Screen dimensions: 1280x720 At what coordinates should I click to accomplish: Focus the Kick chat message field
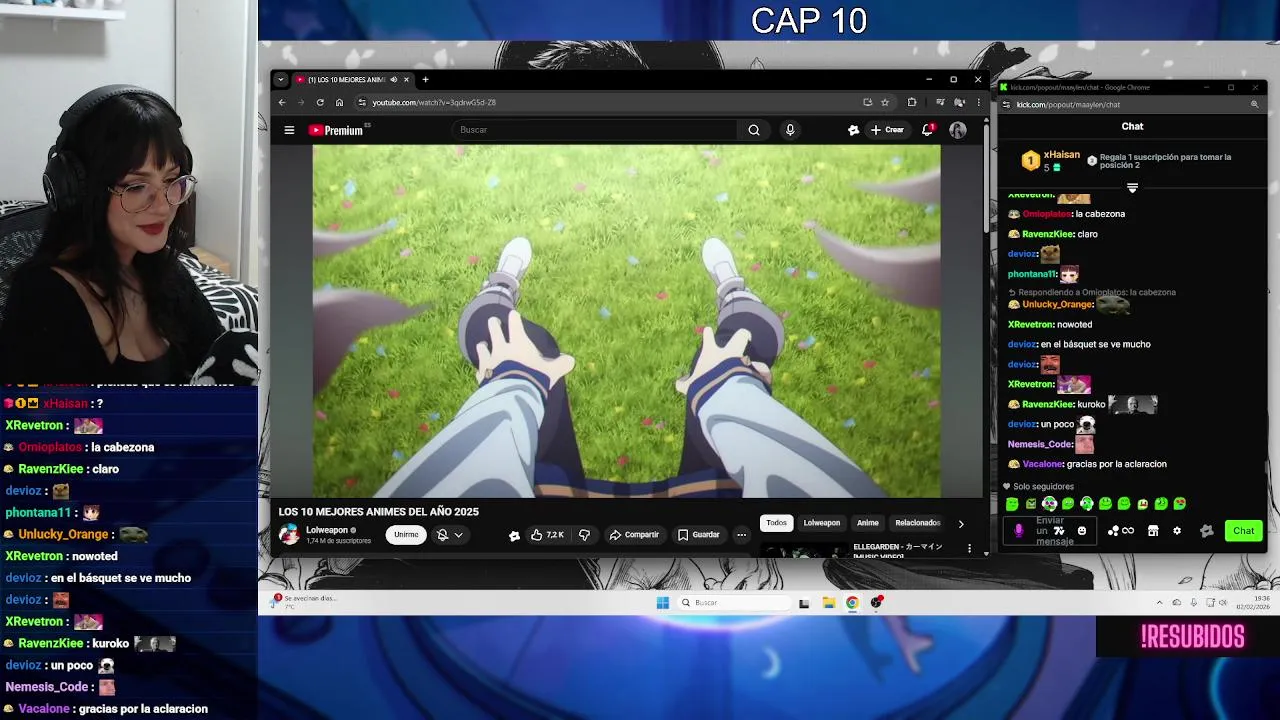[x=1050, y=531]
